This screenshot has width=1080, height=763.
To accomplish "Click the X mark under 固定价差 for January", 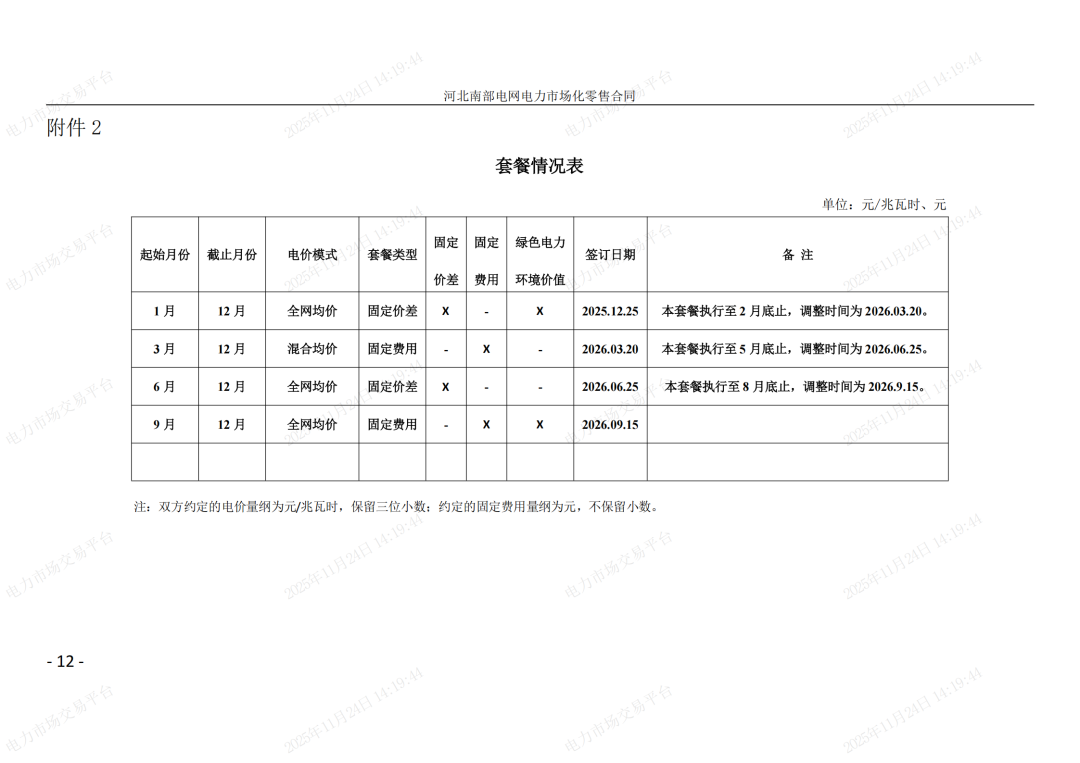I will pyautogui.click(x=444, y=311).
